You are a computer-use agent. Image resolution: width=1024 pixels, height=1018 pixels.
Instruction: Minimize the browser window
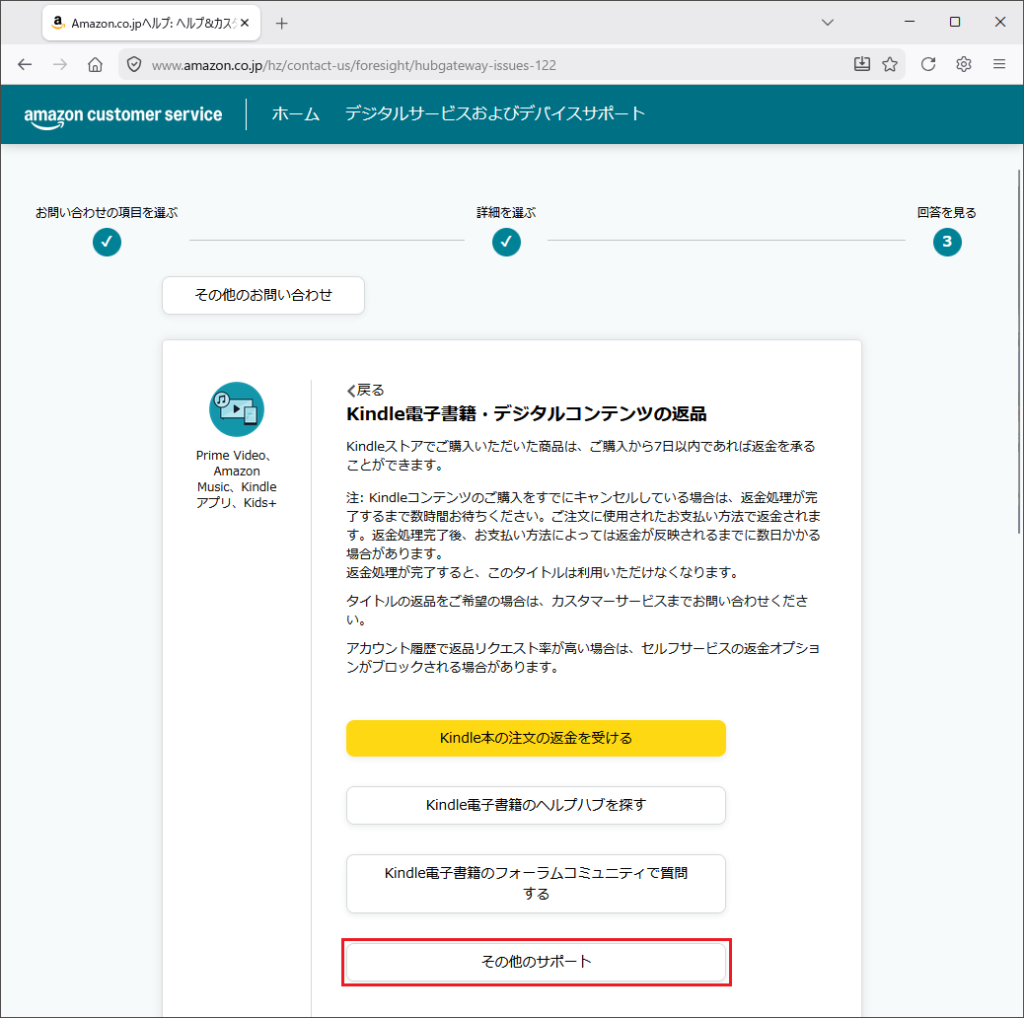tap(909, 22)
